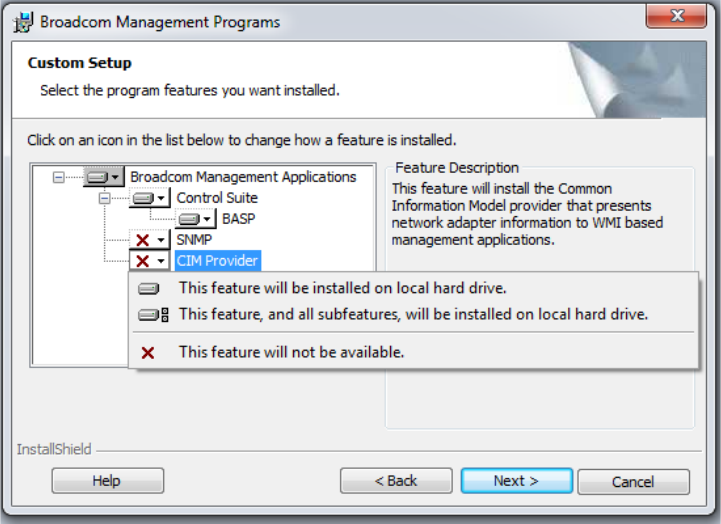Collapse the Control Suite tree node

tap(104, 198)
